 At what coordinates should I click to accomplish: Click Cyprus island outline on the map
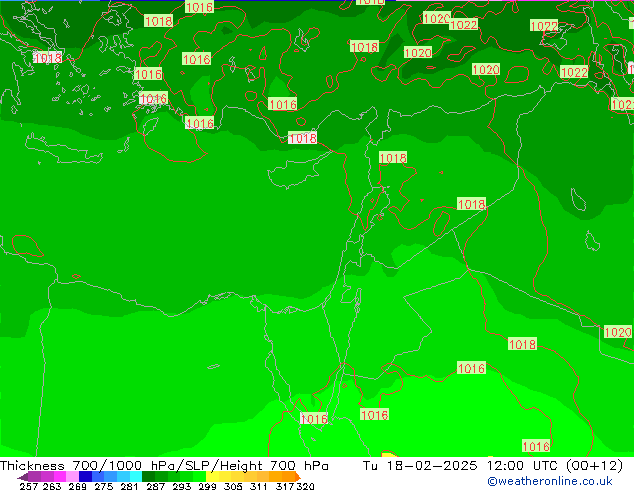[297, 173]
